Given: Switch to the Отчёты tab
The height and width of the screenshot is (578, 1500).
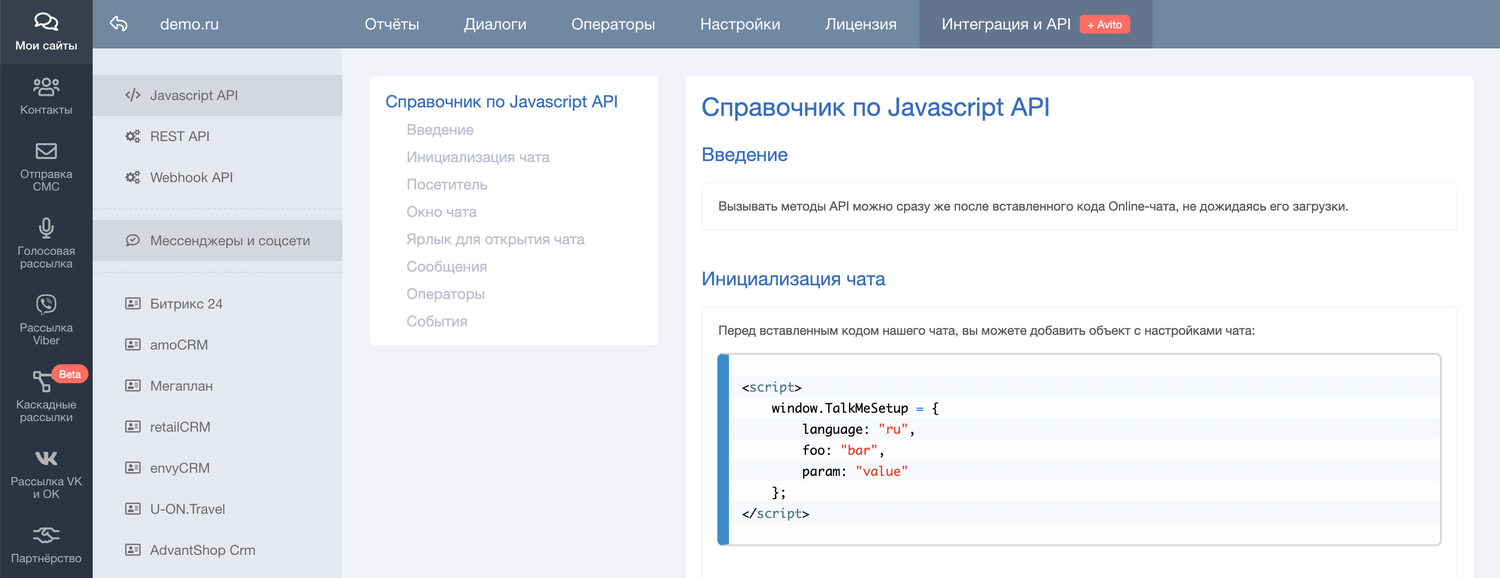Looking at the screenshot, I should (x=392, y=24).
